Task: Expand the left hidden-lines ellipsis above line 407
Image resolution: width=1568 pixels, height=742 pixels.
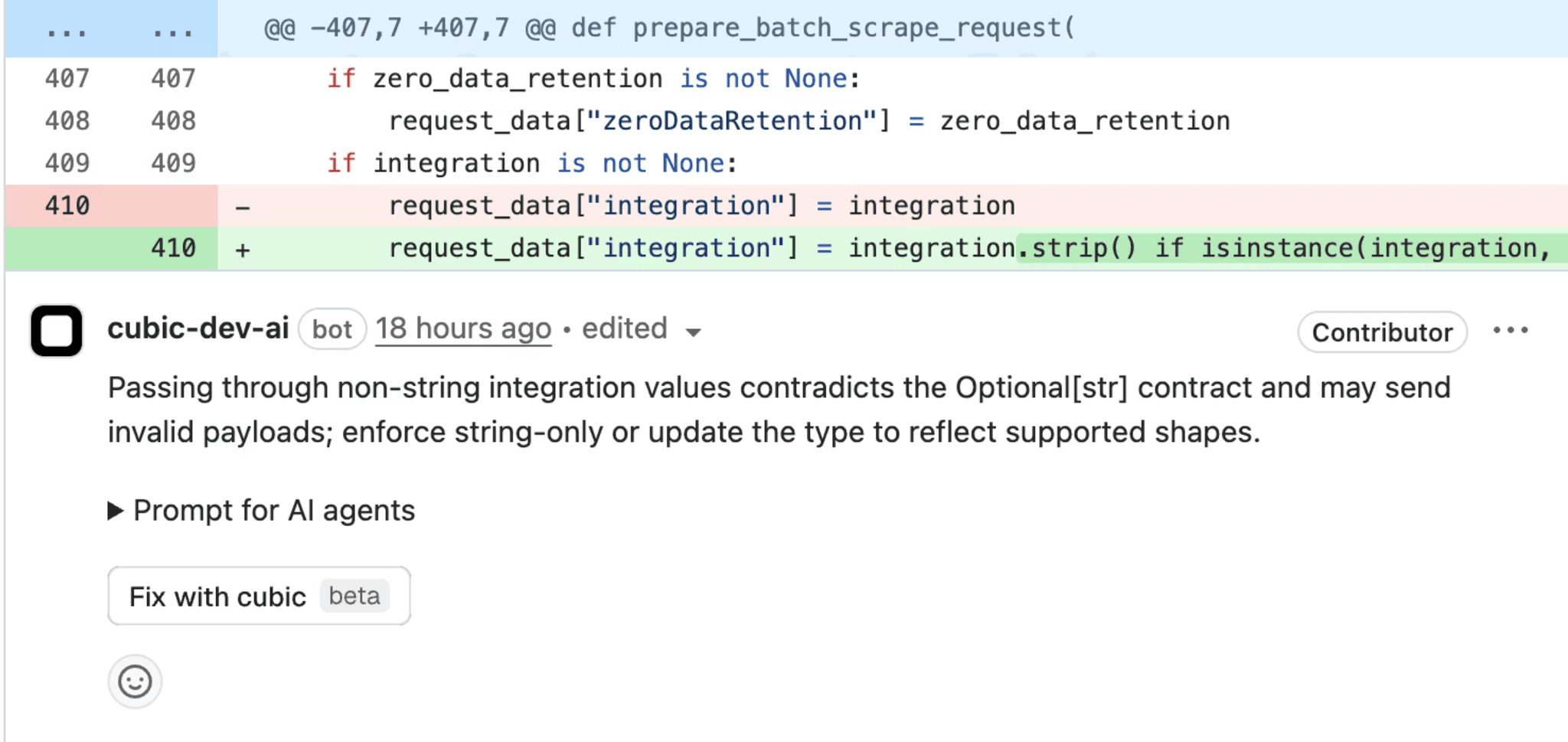Action: click(67, 31)
